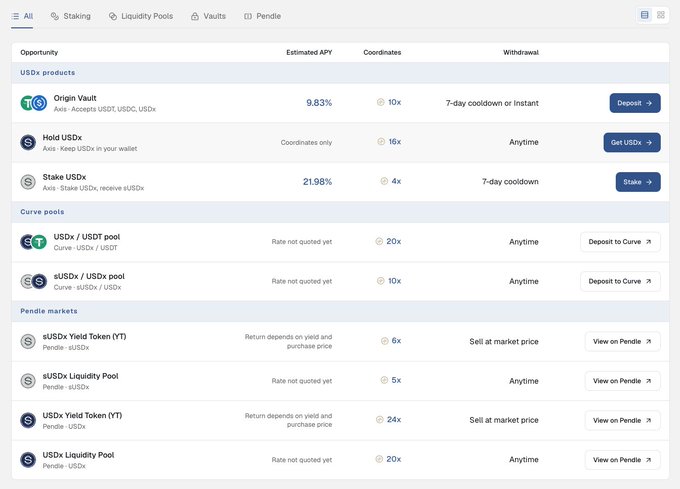Click the Stake button
The image size is (680, 489).
[x=638, y=182]
